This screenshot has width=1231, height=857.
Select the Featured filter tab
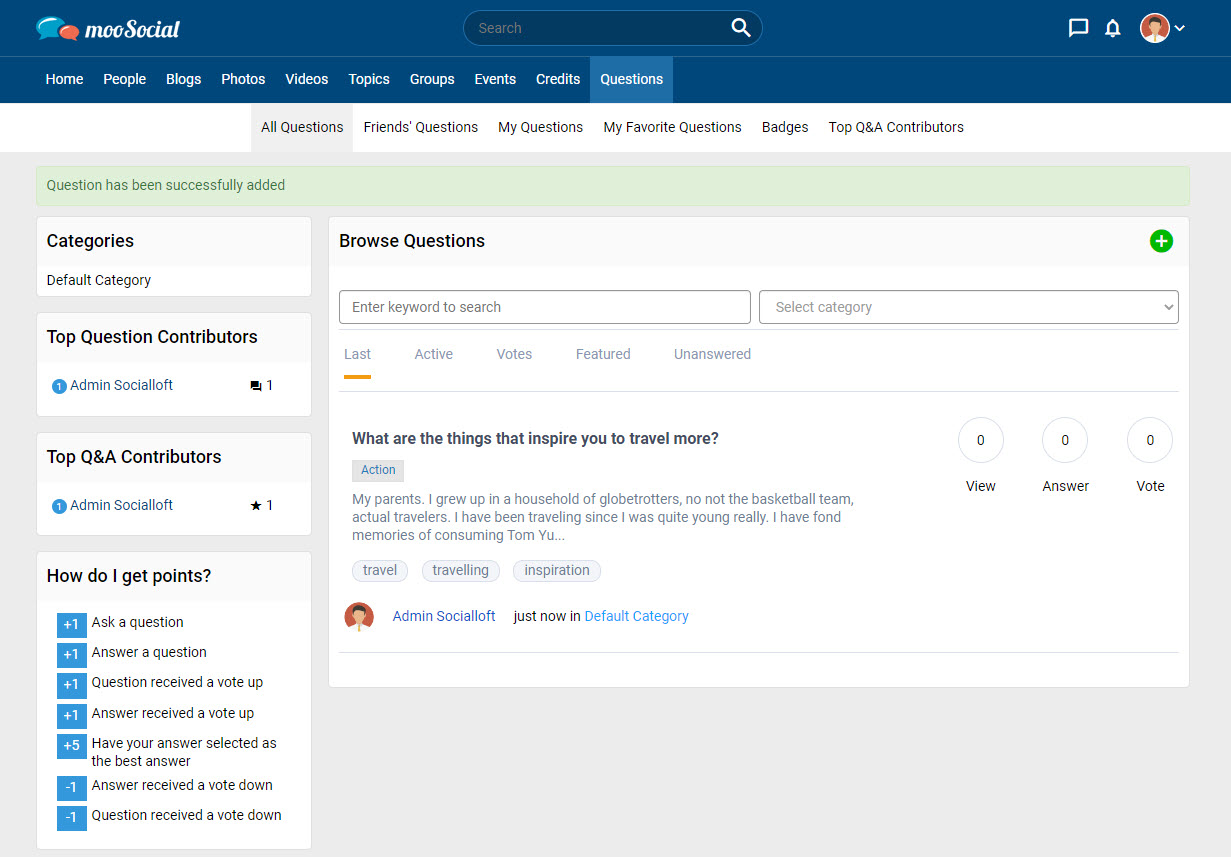coord(603,354)
